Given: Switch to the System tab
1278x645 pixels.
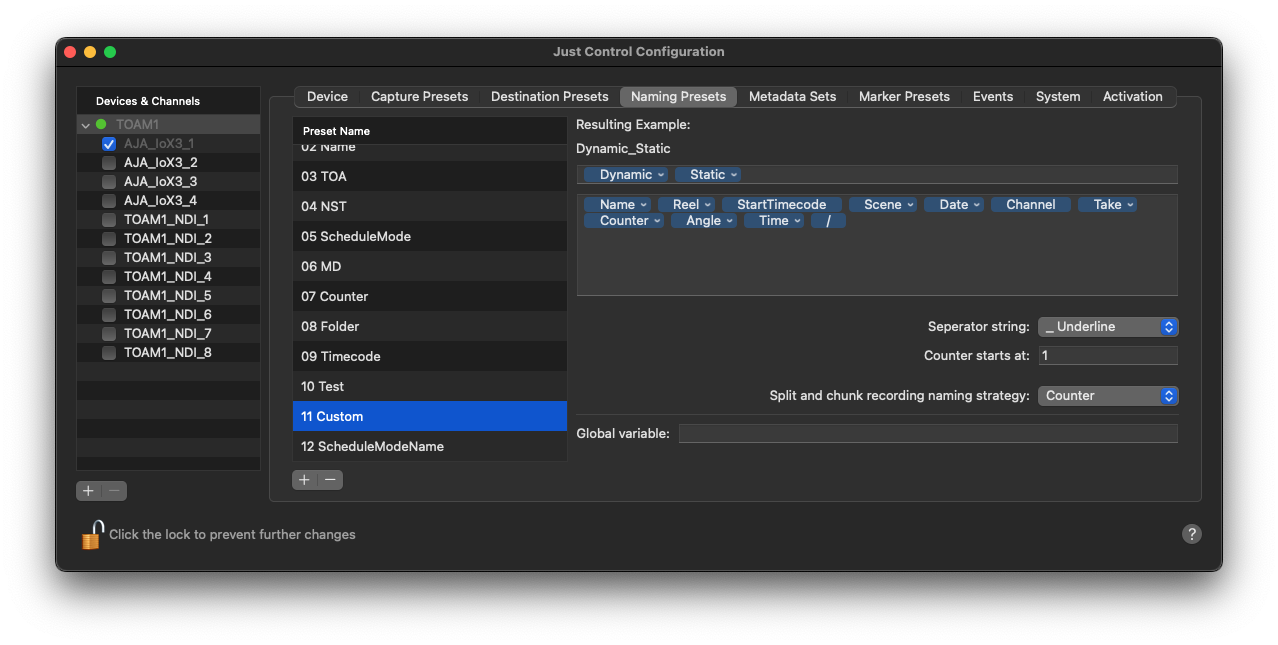Looking at the screenshot, I should pyautogui.click(x=1058, y=97).
